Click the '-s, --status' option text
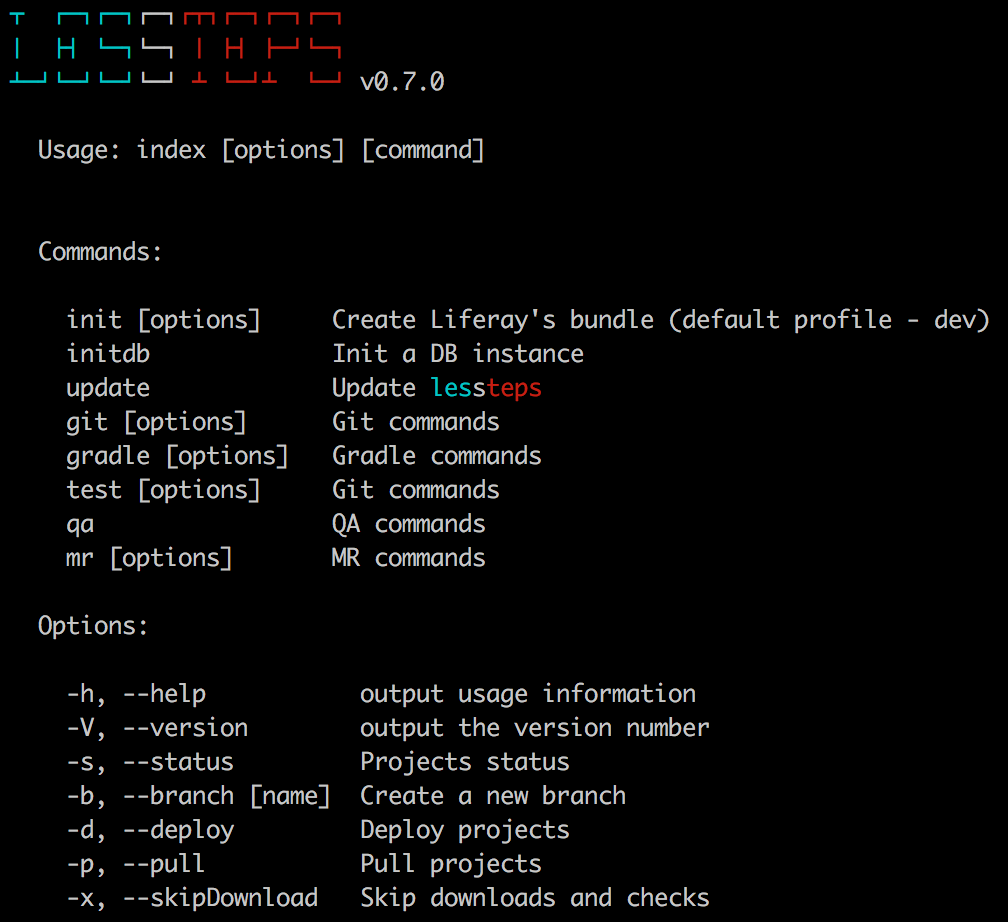 [x=150, y=763]
